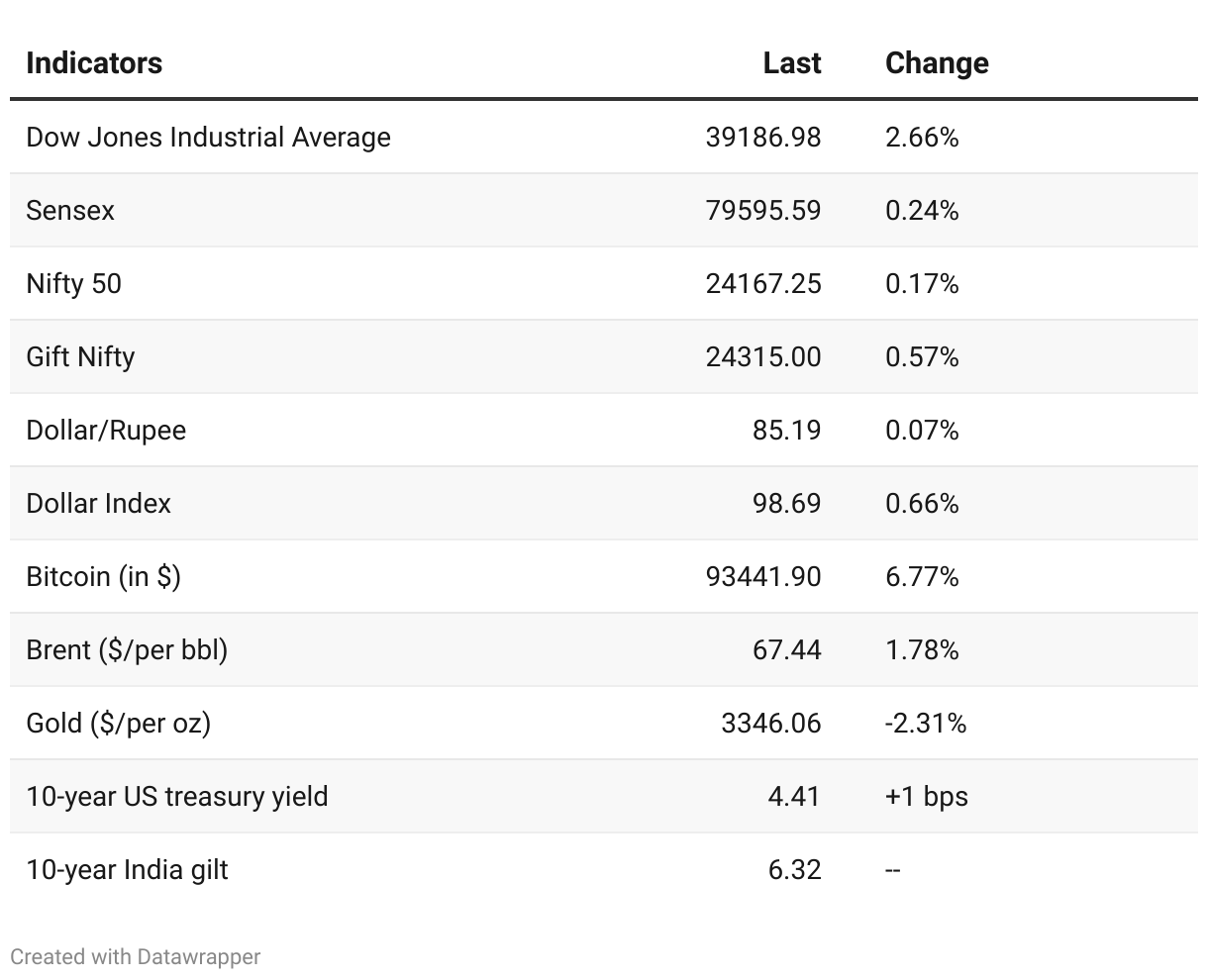Screen dimensions: 1208x980
Task: Click Dow Jones change value 2.66%
Action: (x=922, y=137)
